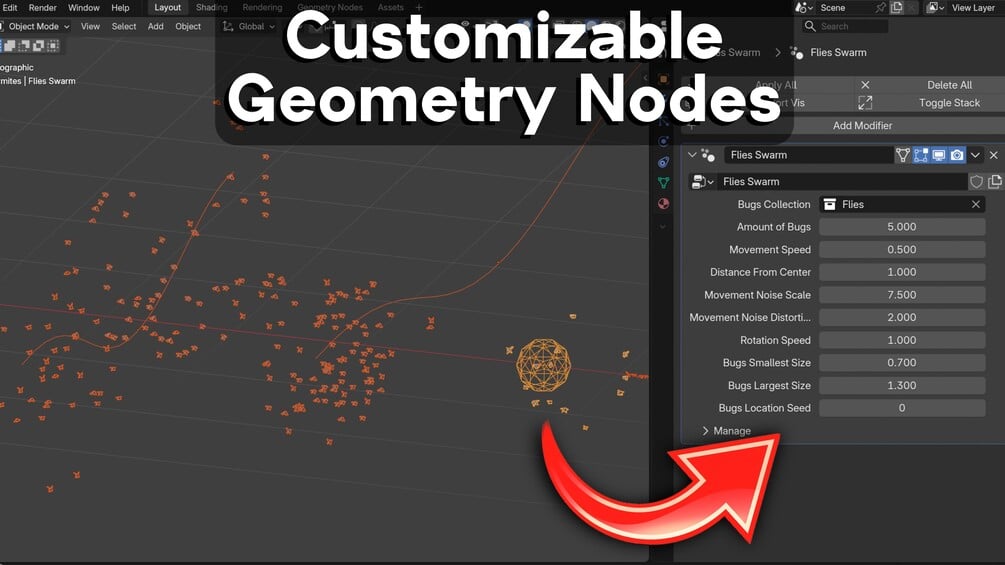Click the Distance From Center value field
The width and height of the screenshot is (1005, 565).
pos(902,272)
